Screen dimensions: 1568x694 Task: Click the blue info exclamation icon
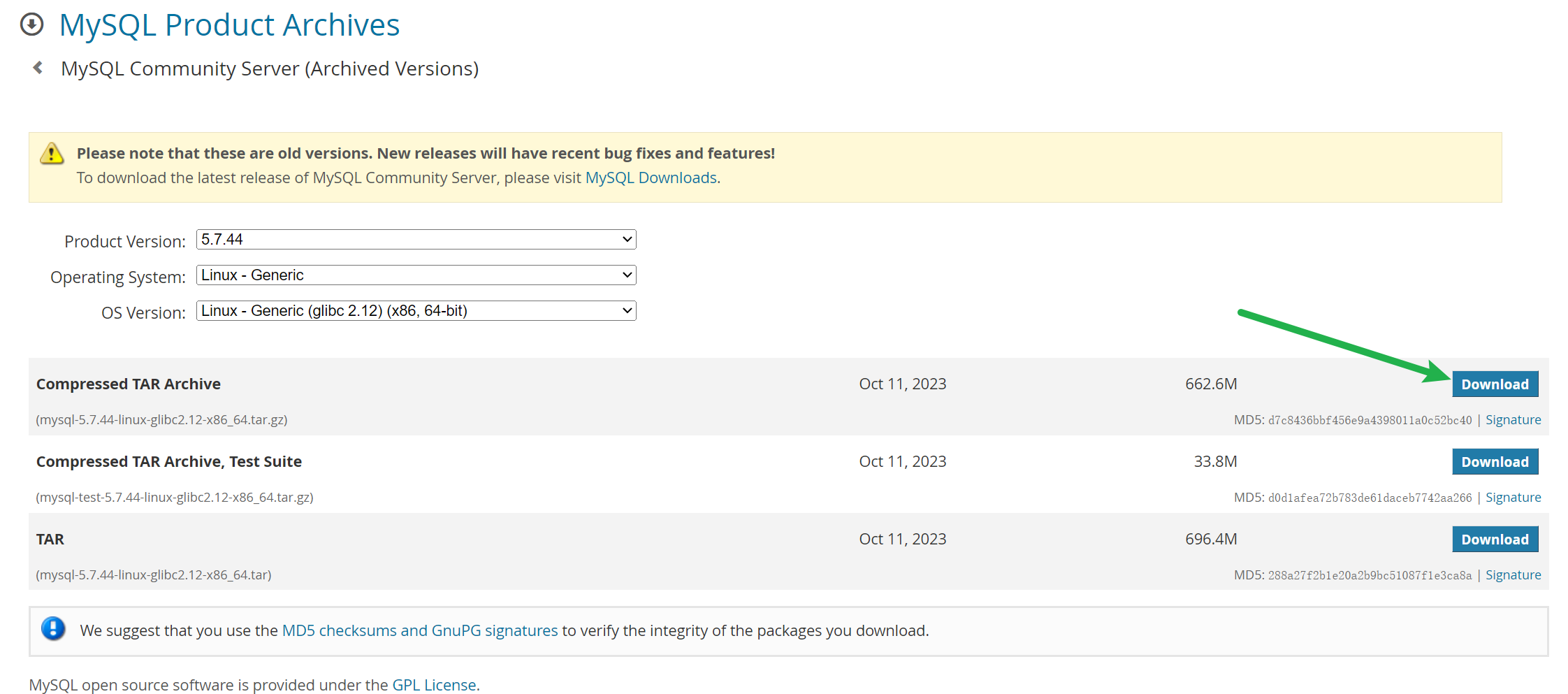(x=53, y=629)
